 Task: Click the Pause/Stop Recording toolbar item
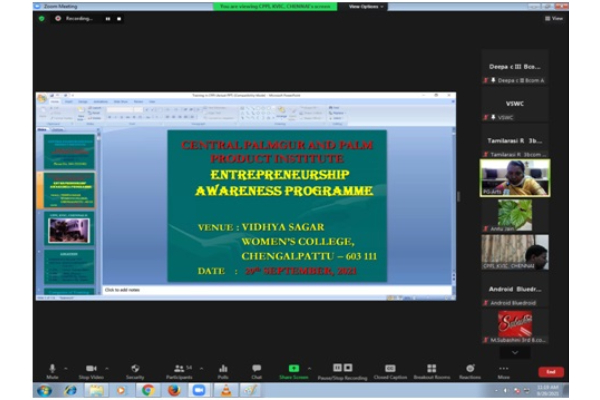(x=342, y=369)
